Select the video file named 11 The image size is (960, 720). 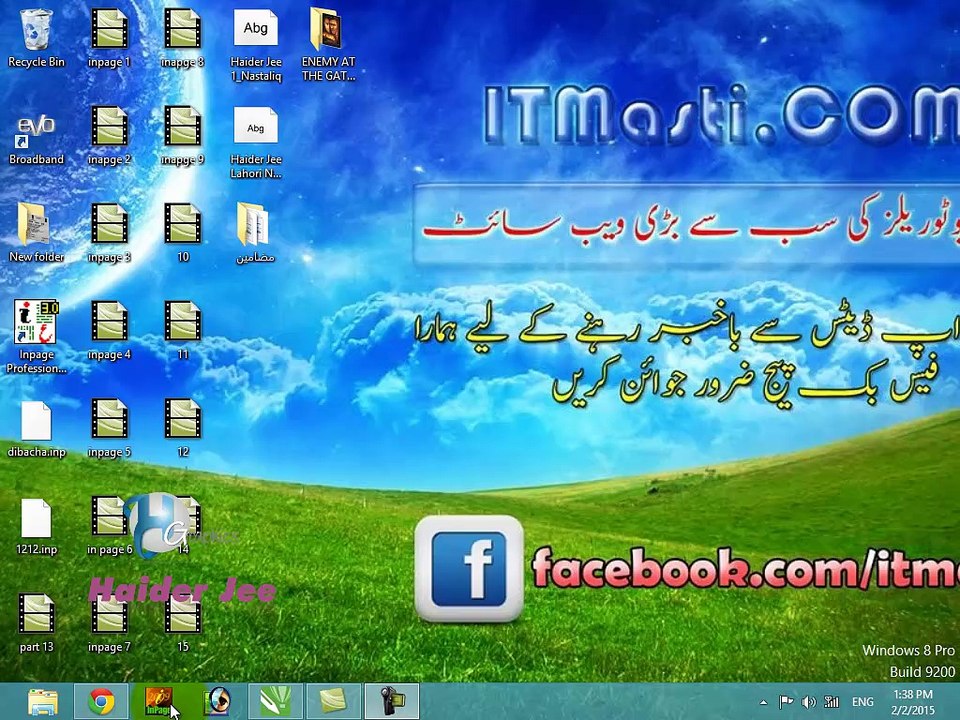pos(182,331)
